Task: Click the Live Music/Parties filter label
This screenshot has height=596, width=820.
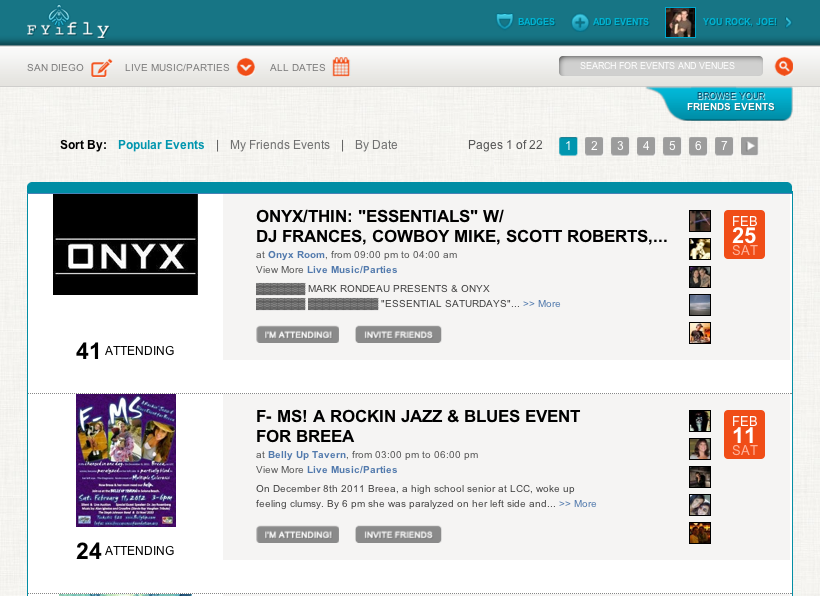Action: tap(177, 67)
